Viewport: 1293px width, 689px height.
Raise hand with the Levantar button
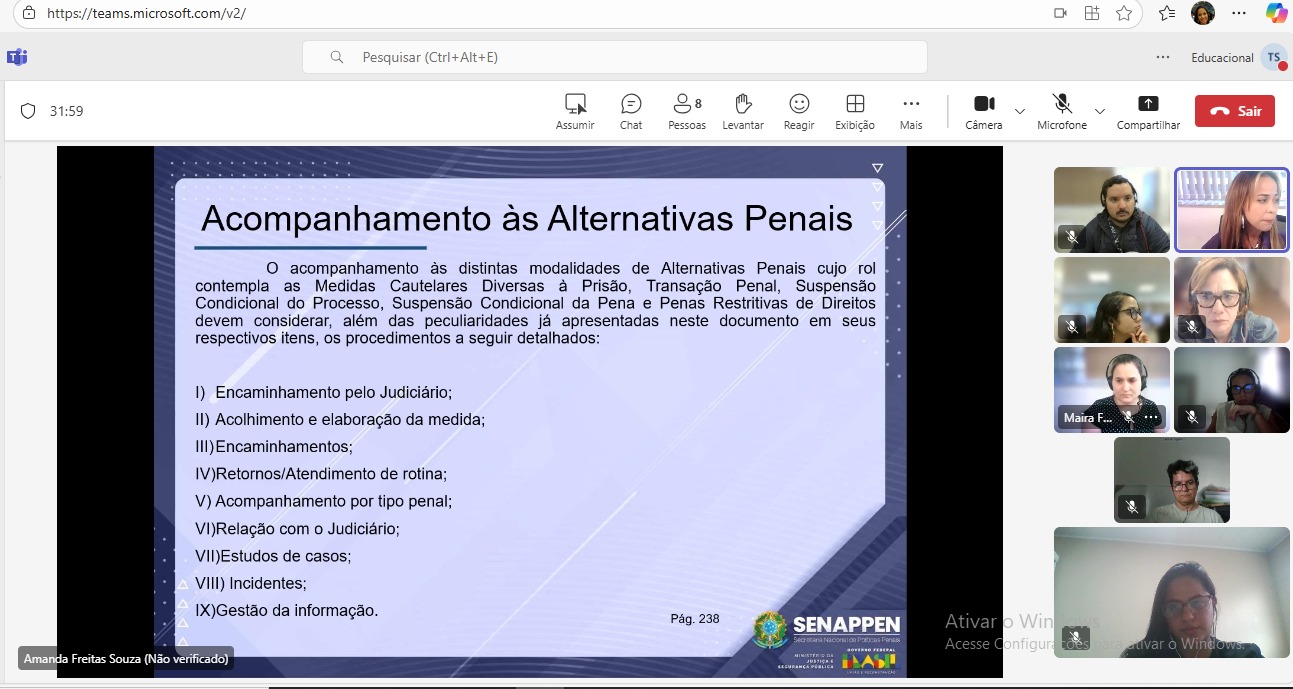pyautogui.click(x=743, y=111)
